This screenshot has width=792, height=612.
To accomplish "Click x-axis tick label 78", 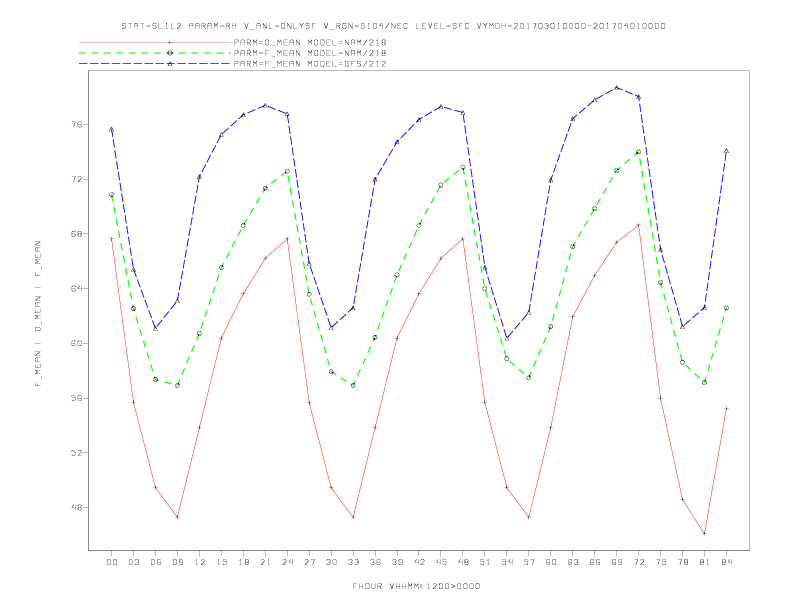I will tap(682, 562).
